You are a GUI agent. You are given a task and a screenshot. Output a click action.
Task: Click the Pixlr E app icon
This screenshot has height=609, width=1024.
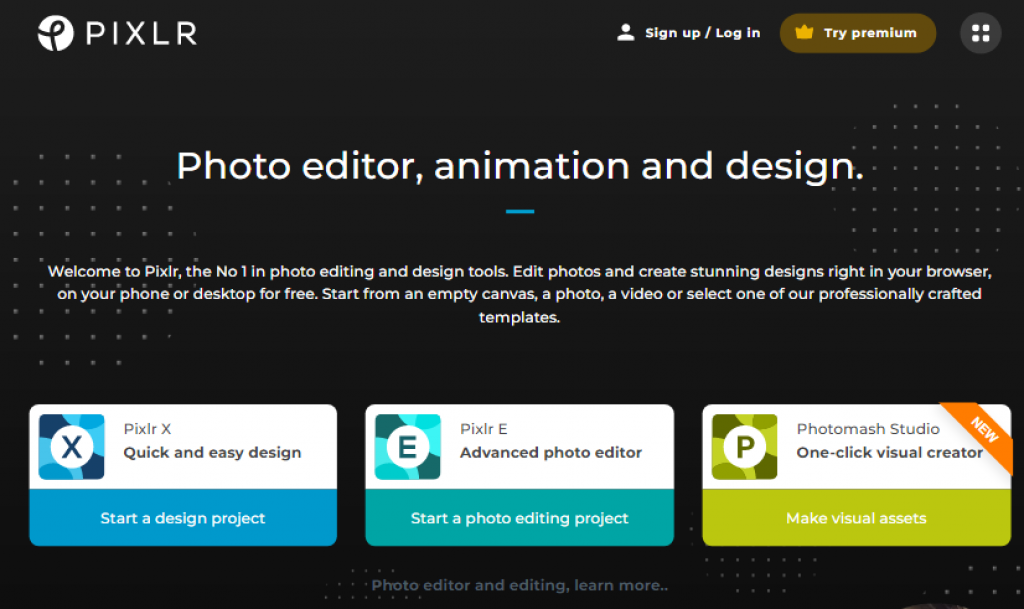click(408, 447)
